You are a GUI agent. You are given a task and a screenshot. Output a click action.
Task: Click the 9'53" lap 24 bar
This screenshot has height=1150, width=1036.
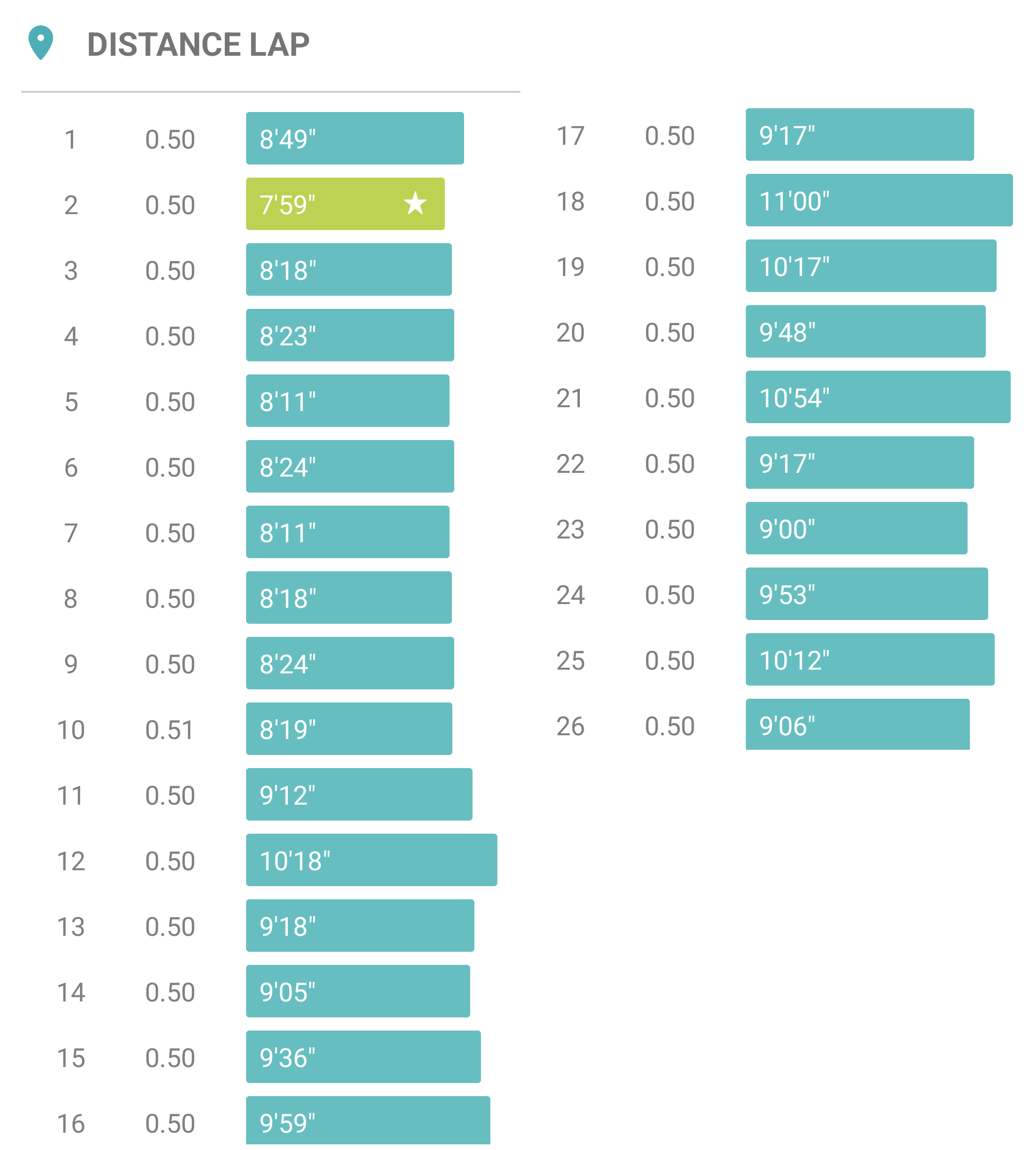pos(866,593)
